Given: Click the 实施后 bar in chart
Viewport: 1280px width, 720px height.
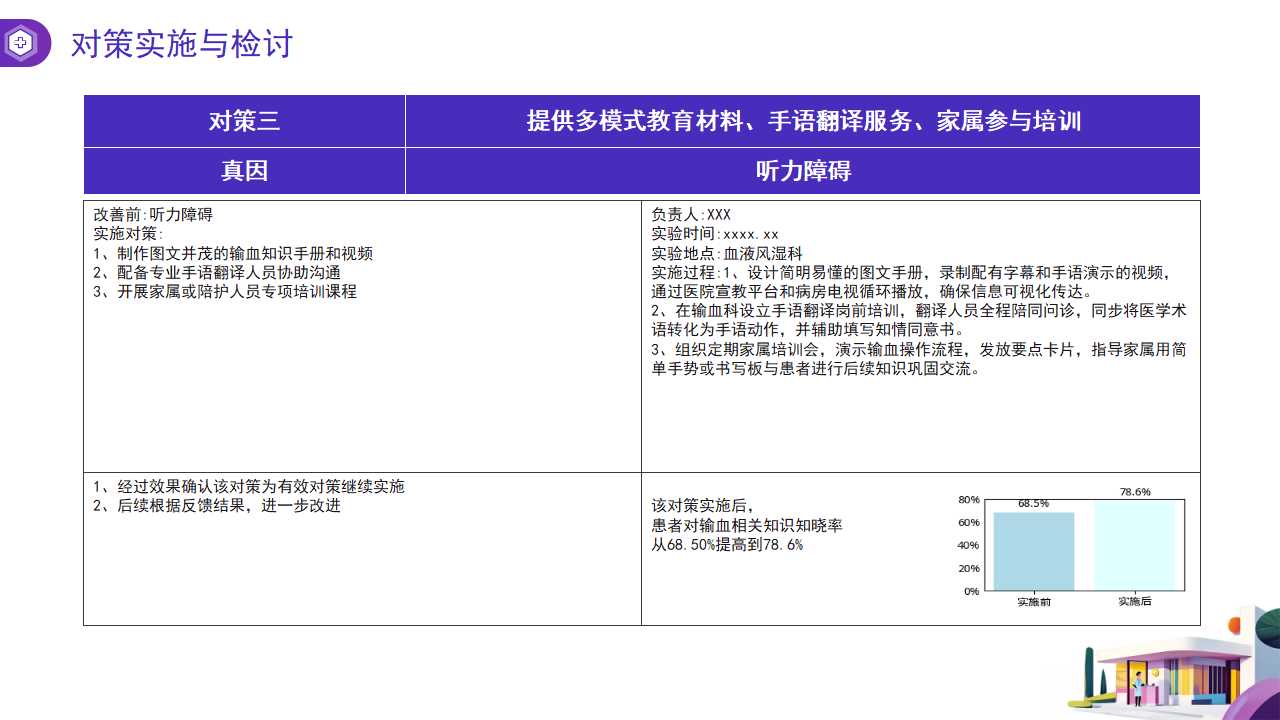Looking at the screenshot, I should pos(1134,546).
